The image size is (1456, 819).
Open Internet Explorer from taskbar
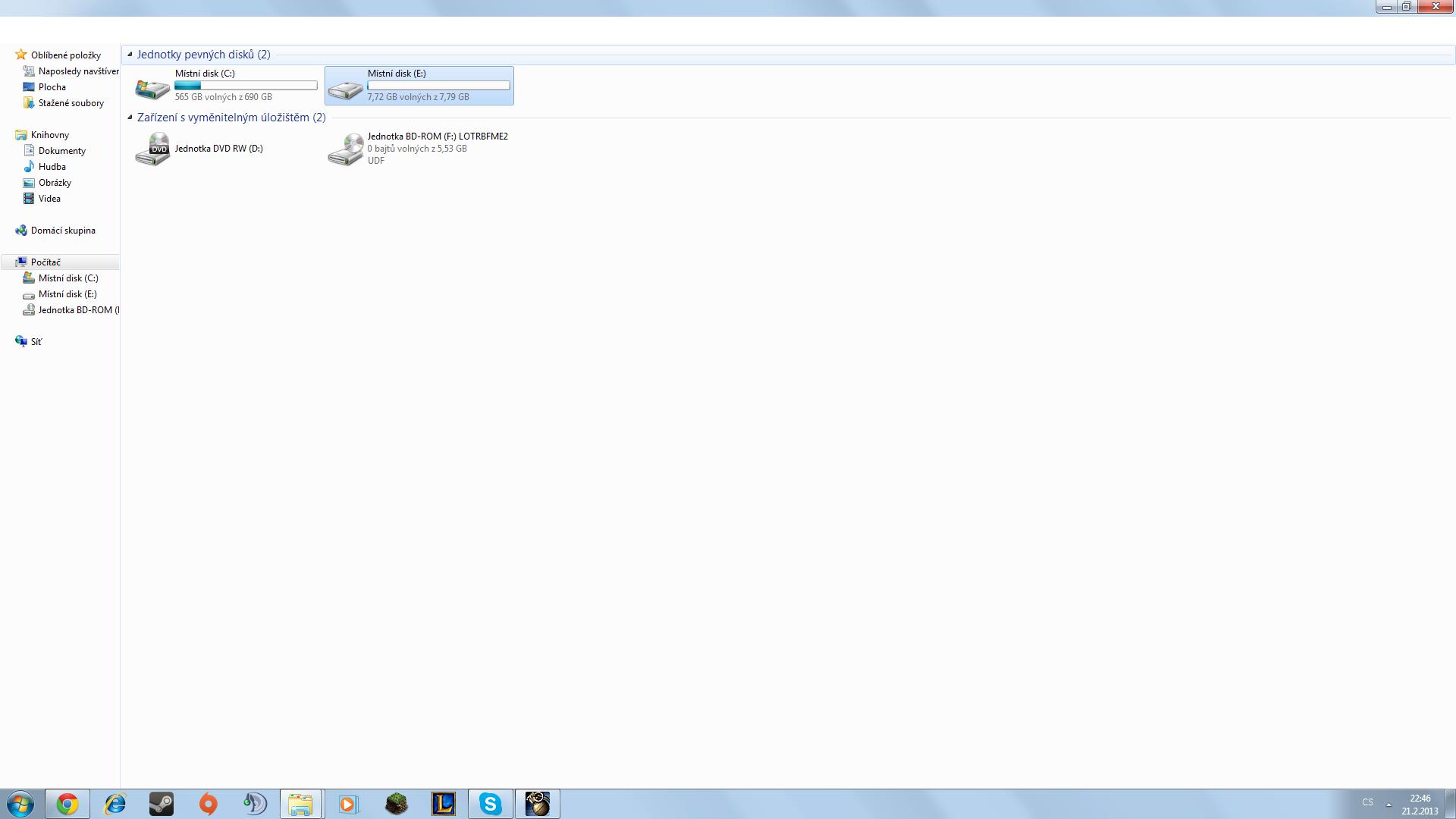point(115,804)
